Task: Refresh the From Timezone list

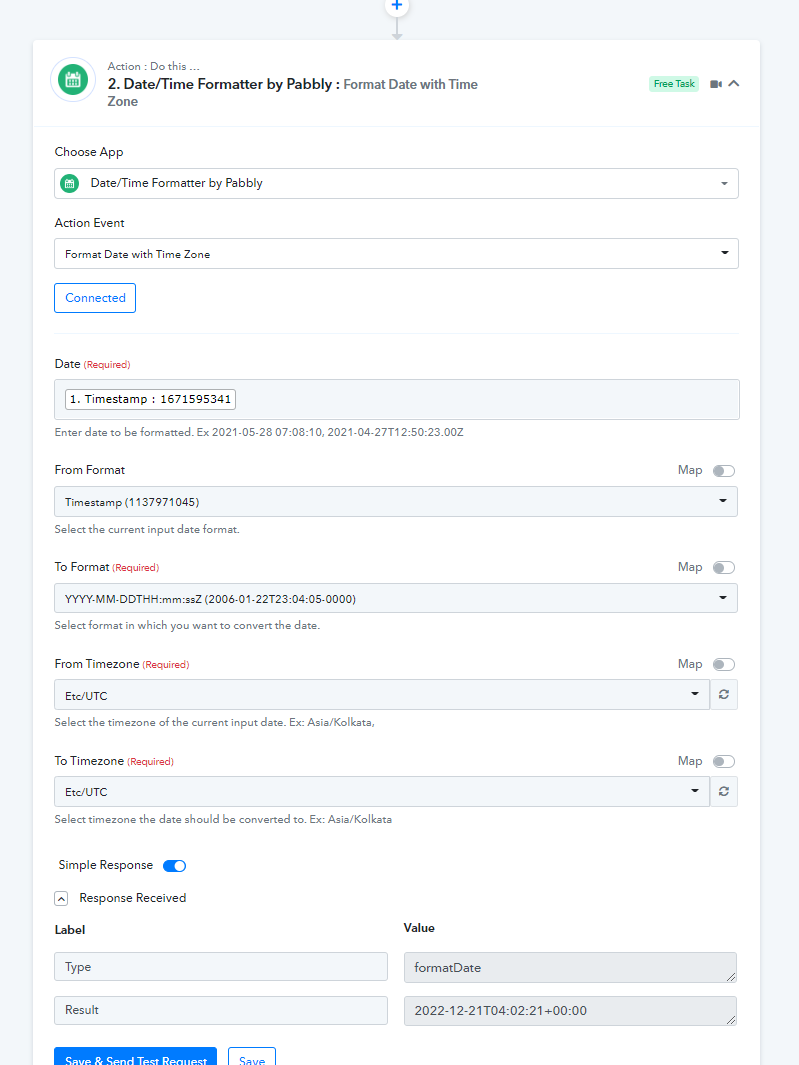Action: click(724, 694)
